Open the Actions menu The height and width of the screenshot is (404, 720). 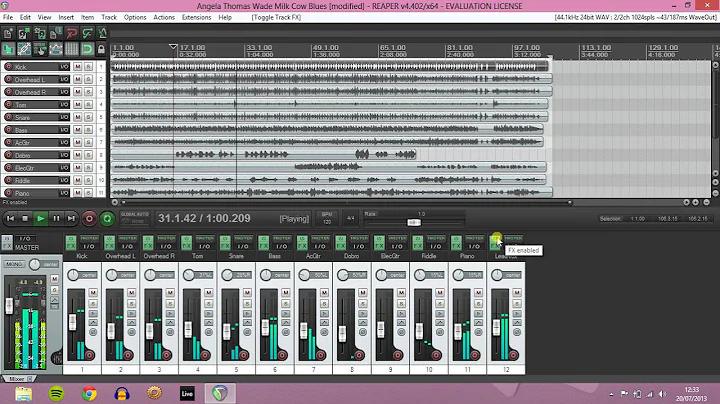164,17
